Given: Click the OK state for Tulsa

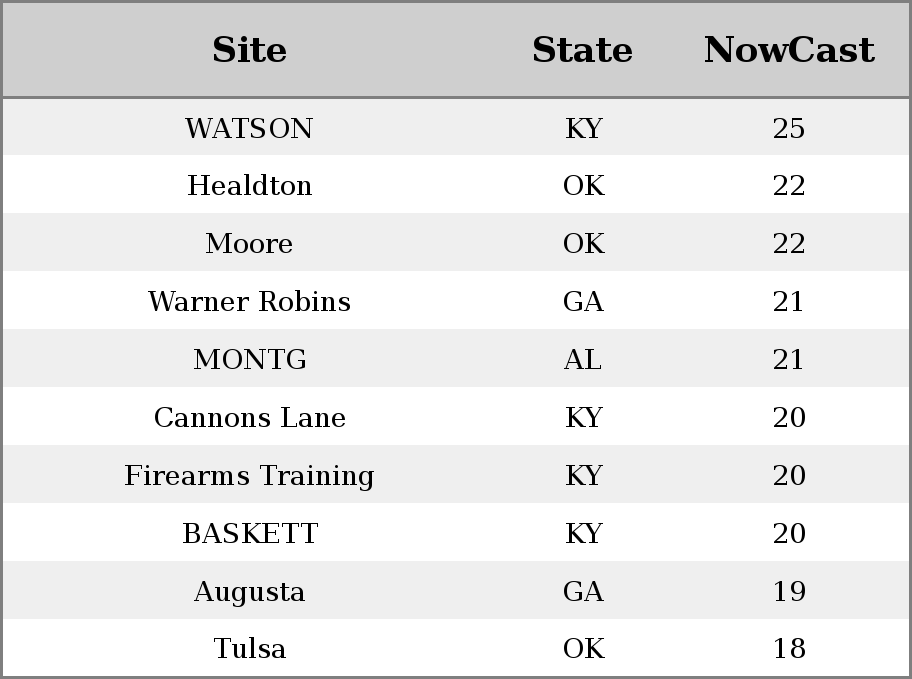Looking at the screenshot, I should [583, 648].
